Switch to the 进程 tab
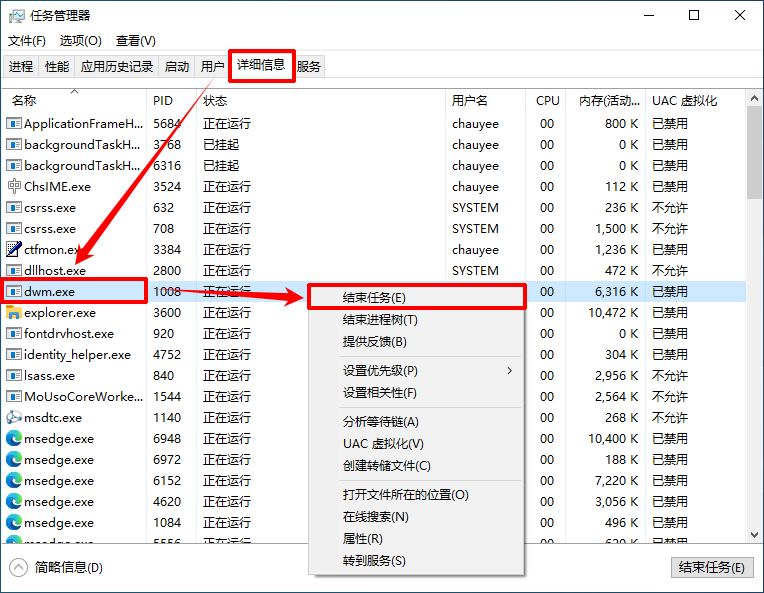 21,66
